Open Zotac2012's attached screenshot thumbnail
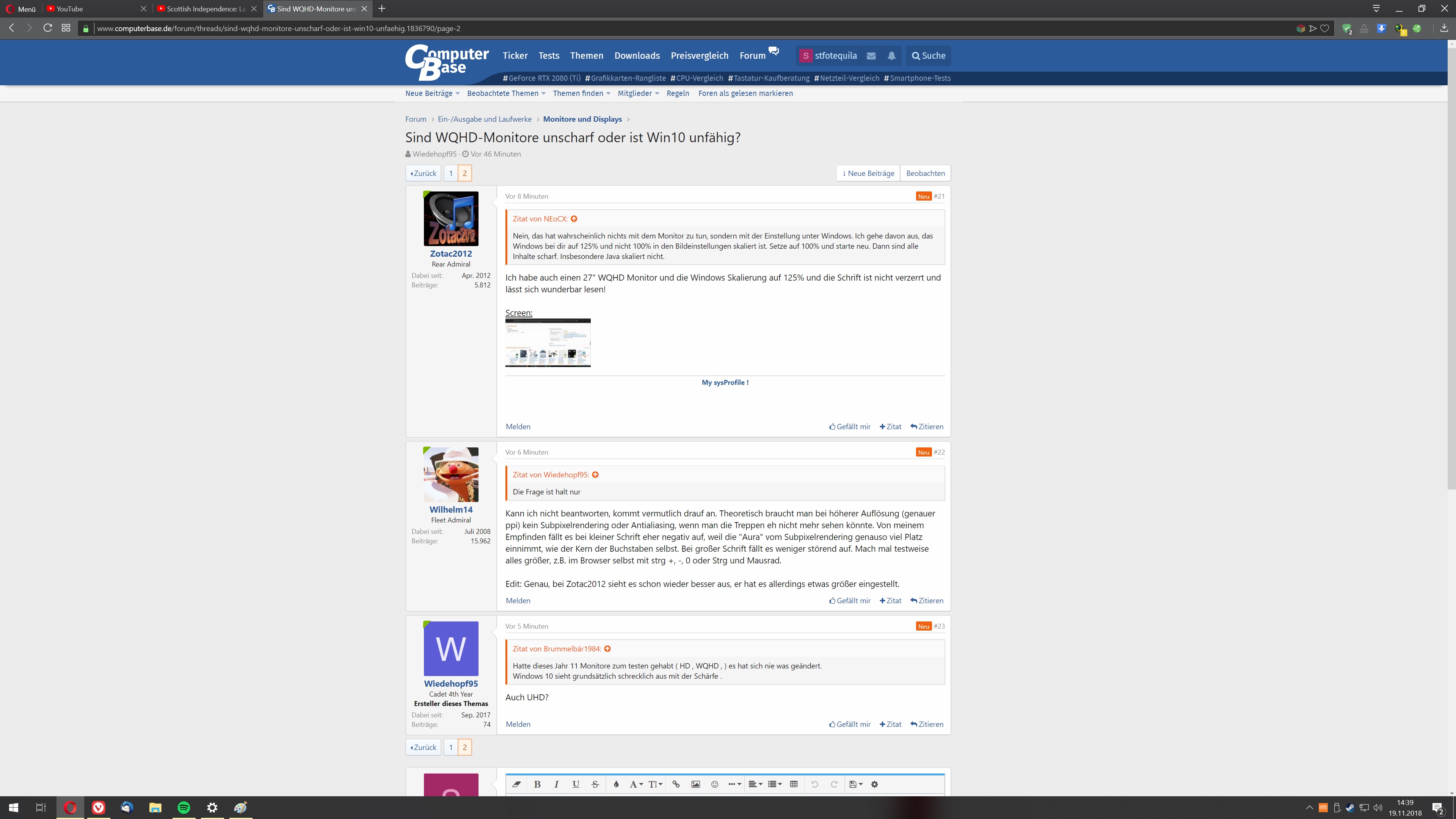Image resolution: width=1456 pixels, height=819 pixels. [548, 342]
